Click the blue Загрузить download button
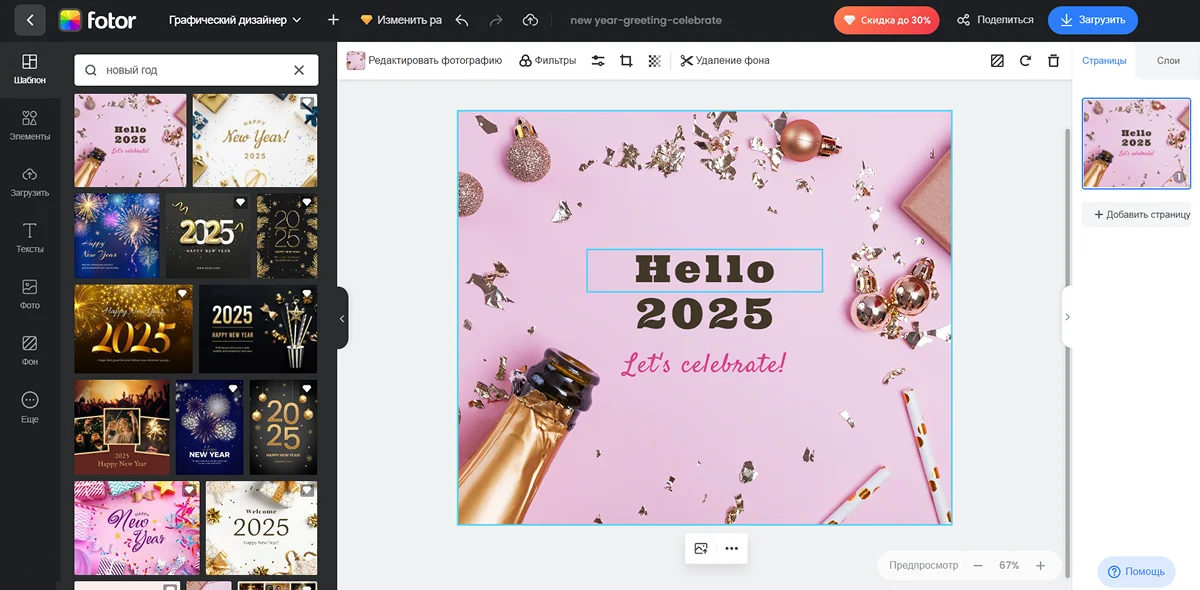This screenshot has height=590, width=1200. (x=1092, y=20)
